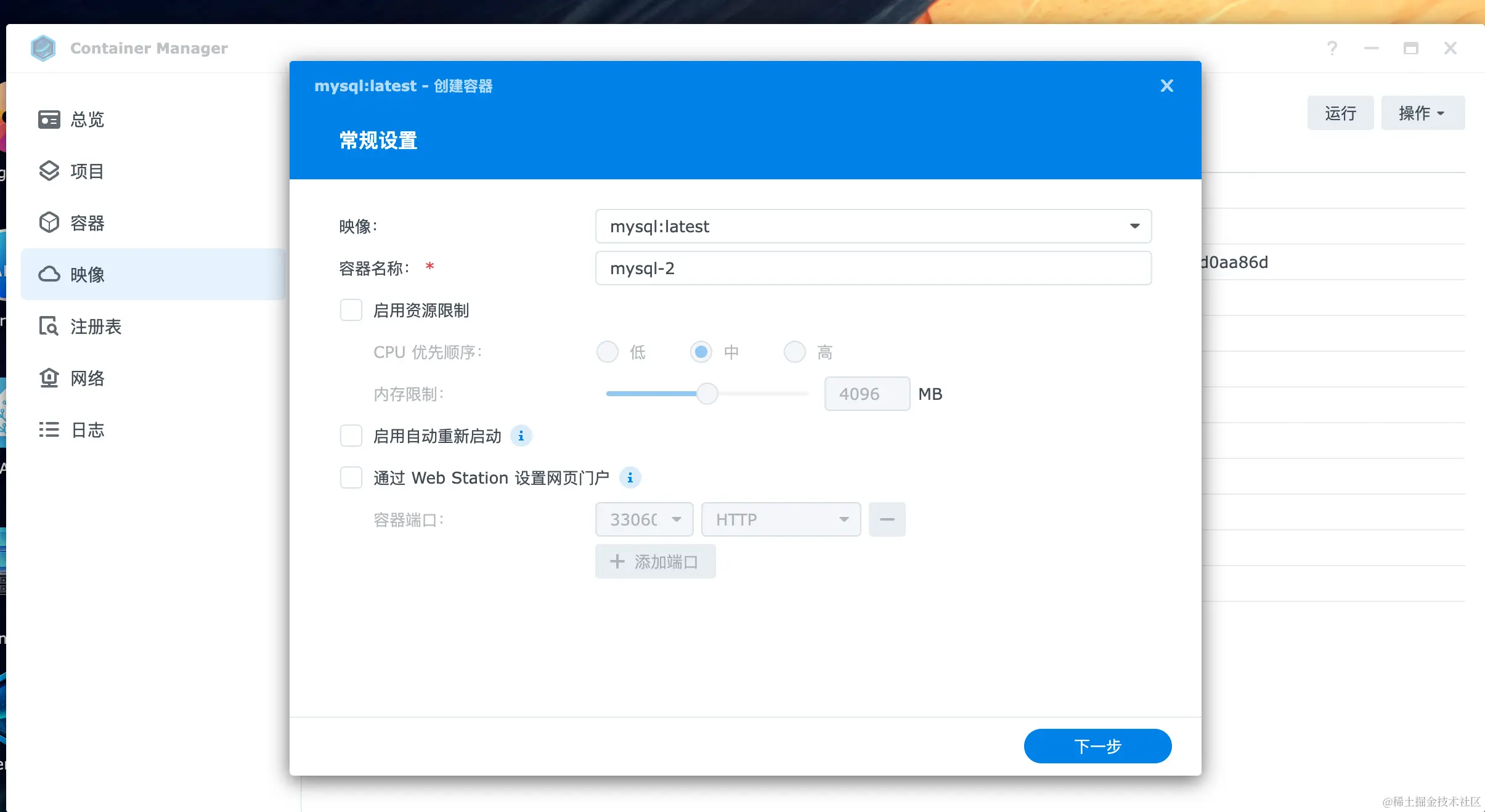Open the 操作 action dropdown button
Screen dimensions: 1485x812
pos(1422,113)
